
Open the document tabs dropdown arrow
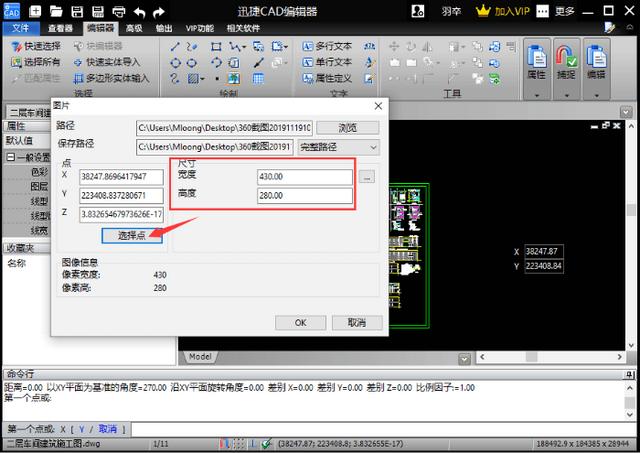[626, 112]
